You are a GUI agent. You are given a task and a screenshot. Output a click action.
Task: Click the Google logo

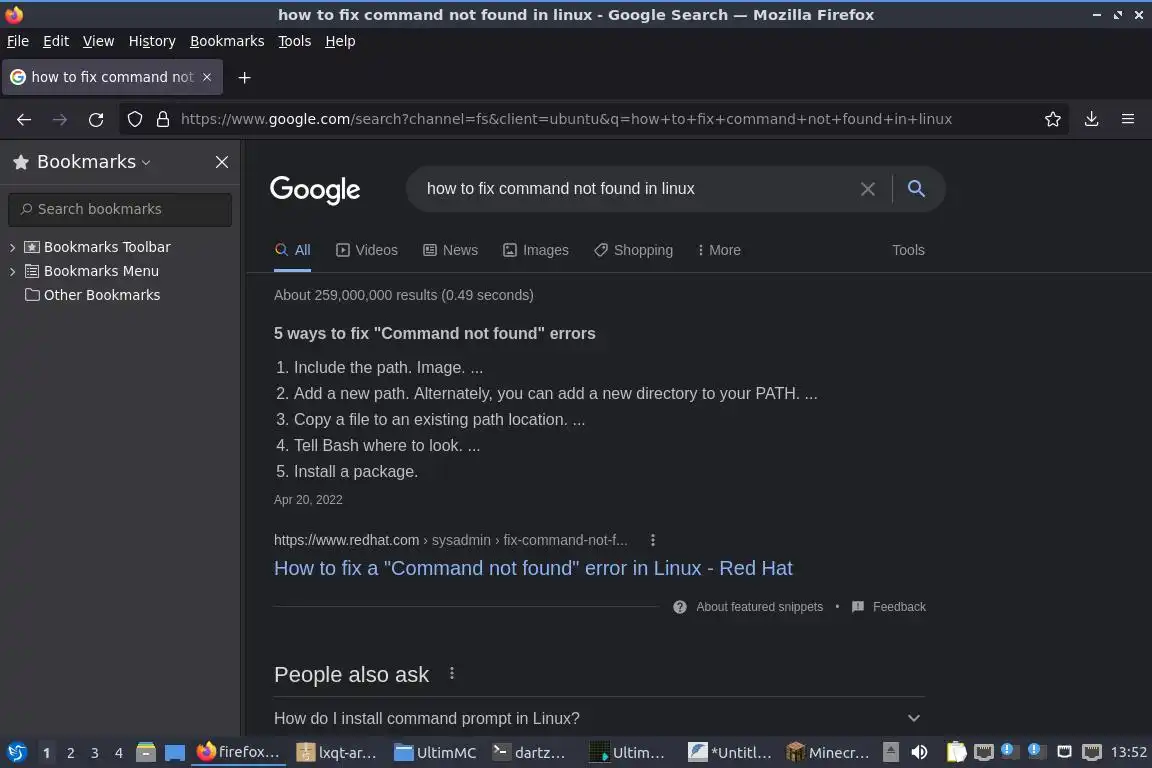pos(315,190)
